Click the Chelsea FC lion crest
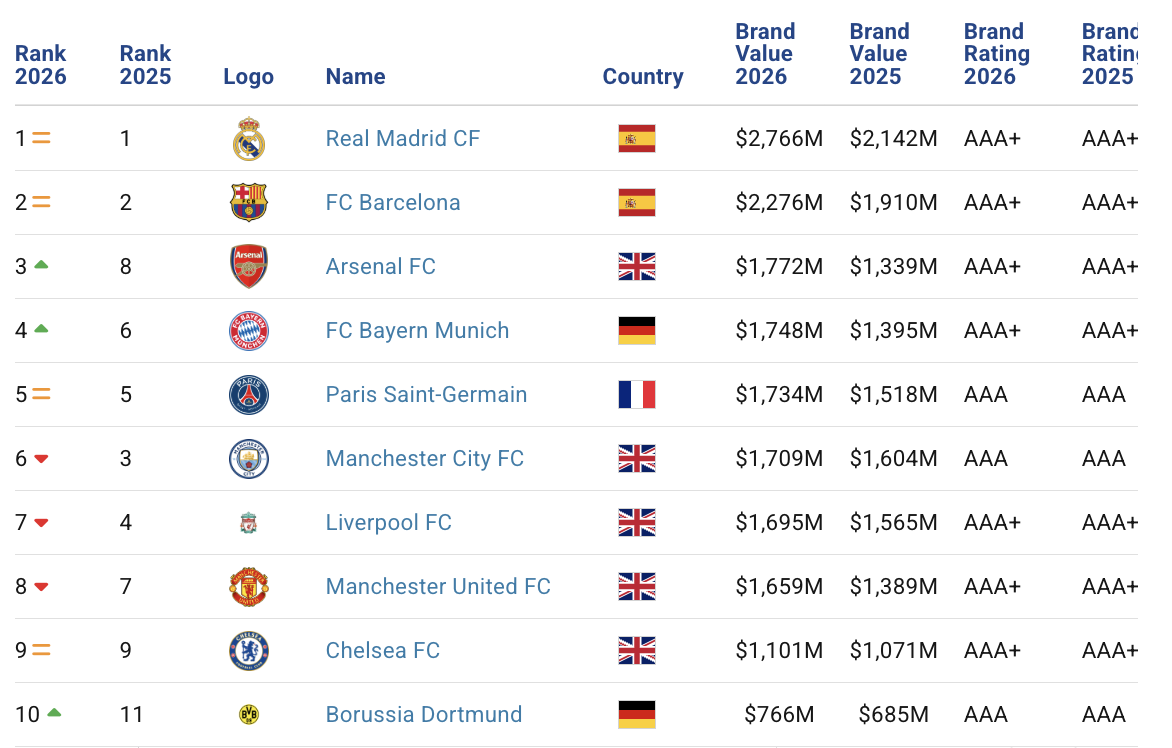1172x748 pixels. [x=249, y=651]
